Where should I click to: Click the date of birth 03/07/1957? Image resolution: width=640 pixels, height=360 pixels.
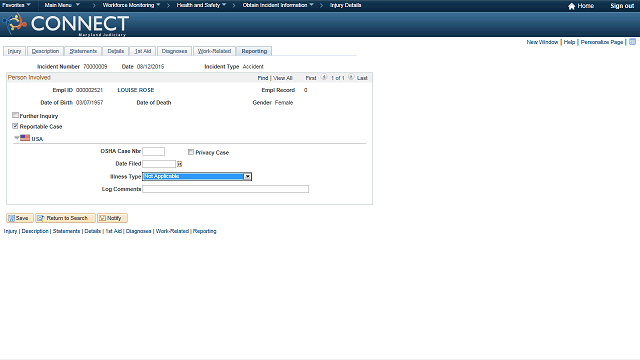click(x=89, y=102)
